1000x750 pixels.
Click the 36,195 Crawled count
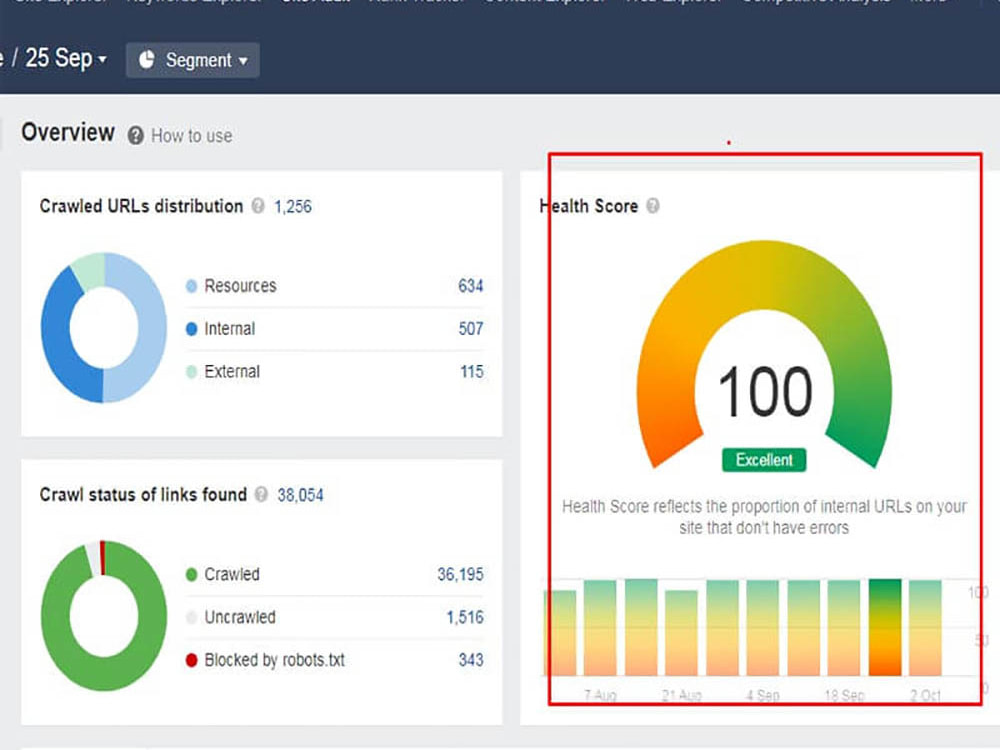click(460, 574)
